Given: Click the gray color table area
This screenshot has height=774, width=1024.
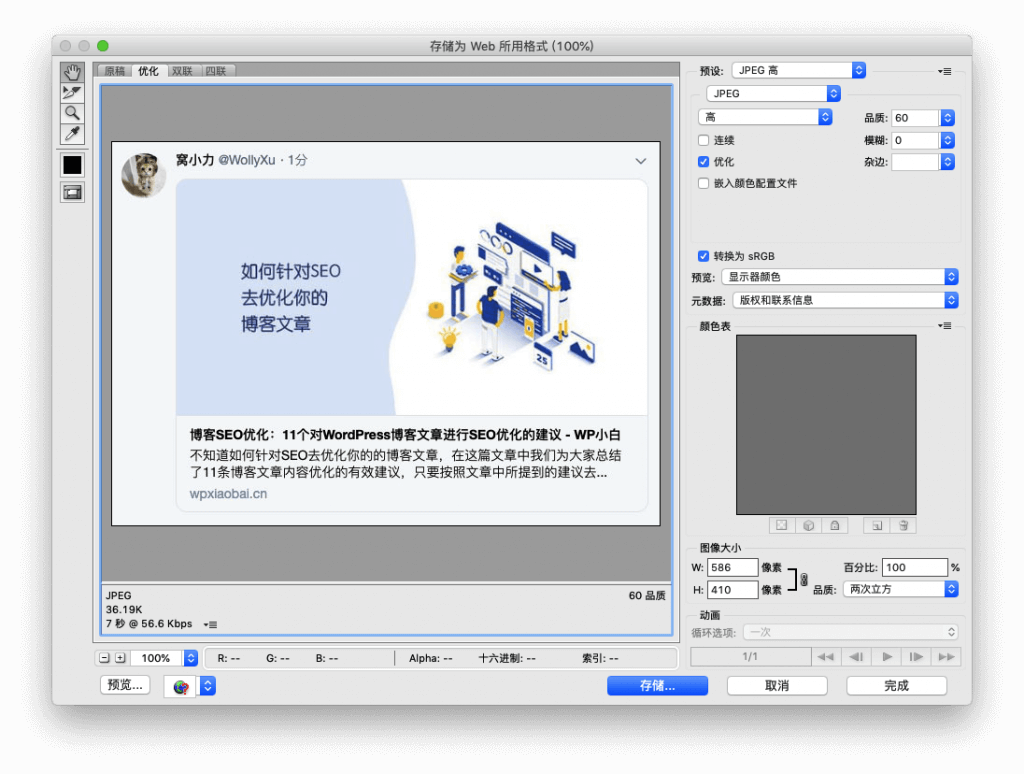Looking at the screenshot, I should [826, 425].
